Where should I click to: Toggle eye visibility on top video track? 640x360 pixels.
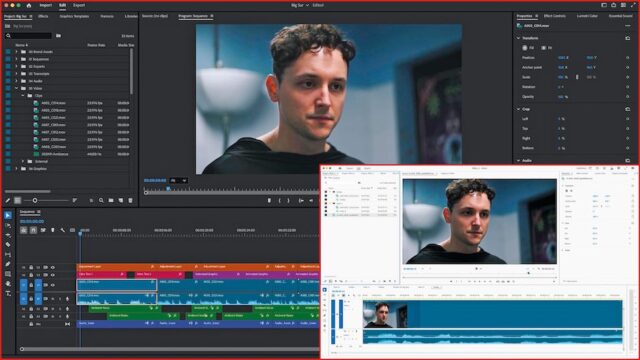click(x=53, y=267)
